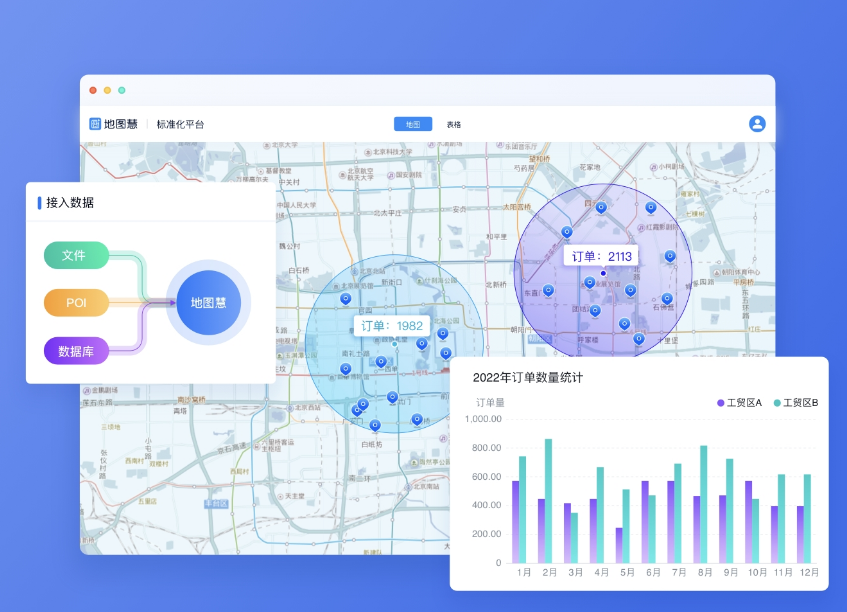The width and height of the screenshot is (847, 612).
Task: Toggle the 工贸区B legend entry
Action: [796, 403]
